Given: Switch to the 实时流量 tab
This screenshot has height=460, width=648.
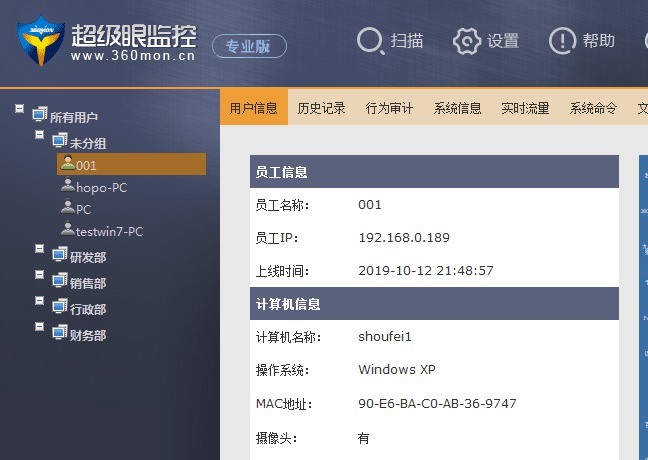Looking at the screenshot, I should point(525,108).
